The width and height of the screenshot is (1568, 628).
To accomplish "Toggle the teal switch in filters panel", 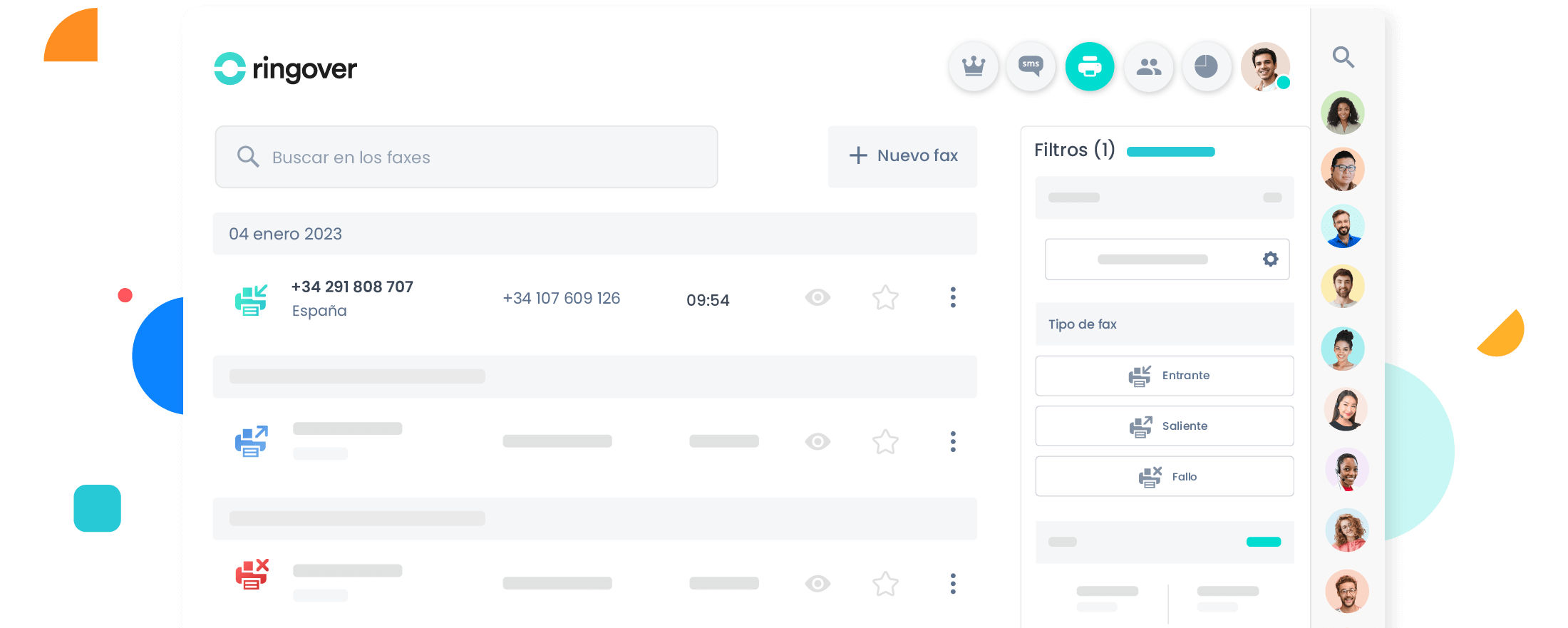I will point(1263,542).
